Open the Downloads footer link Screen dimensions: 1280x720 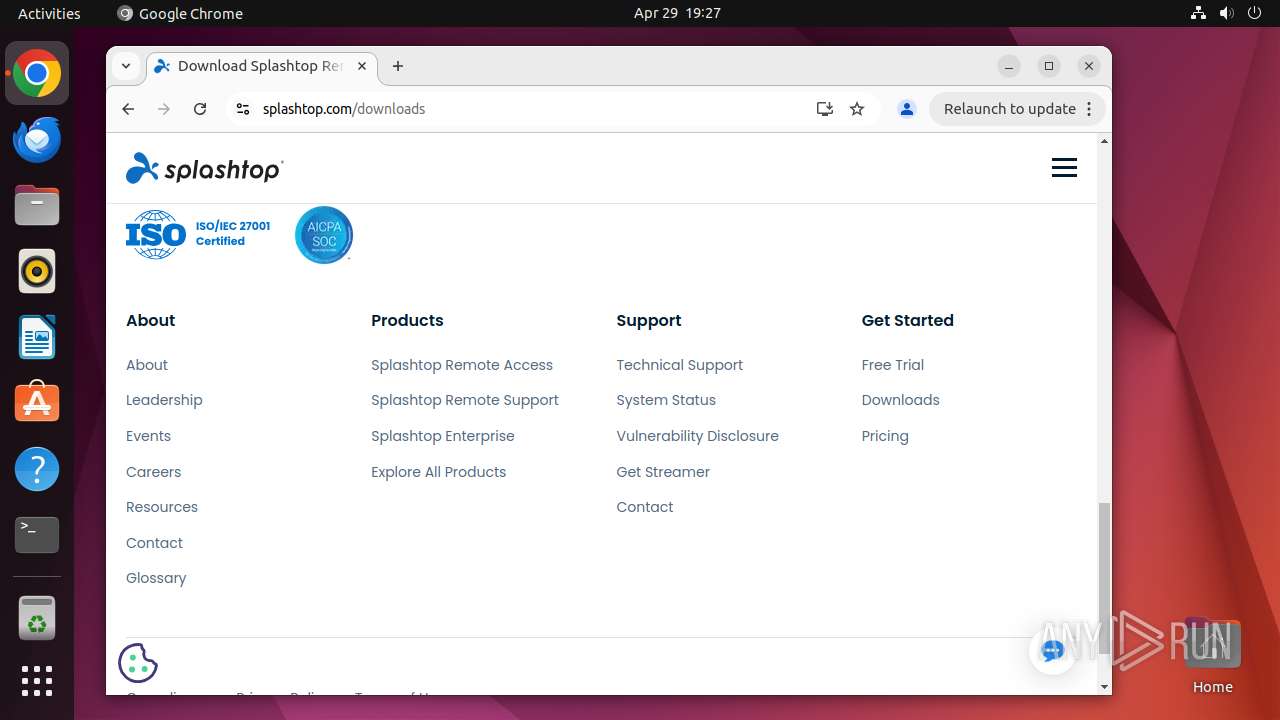coord(901,400)
